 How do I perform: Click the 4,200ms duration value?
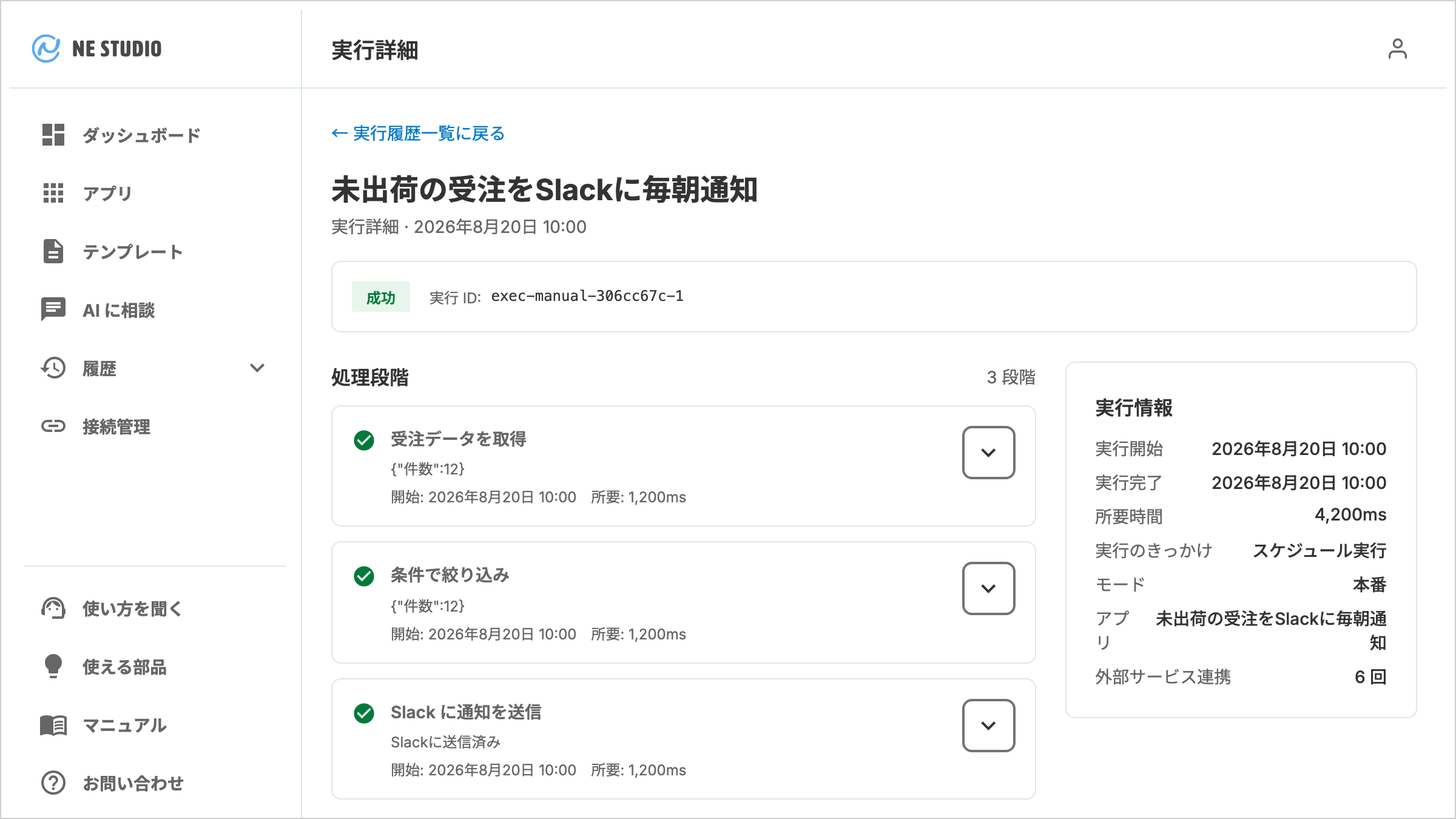pos(1350,514)
